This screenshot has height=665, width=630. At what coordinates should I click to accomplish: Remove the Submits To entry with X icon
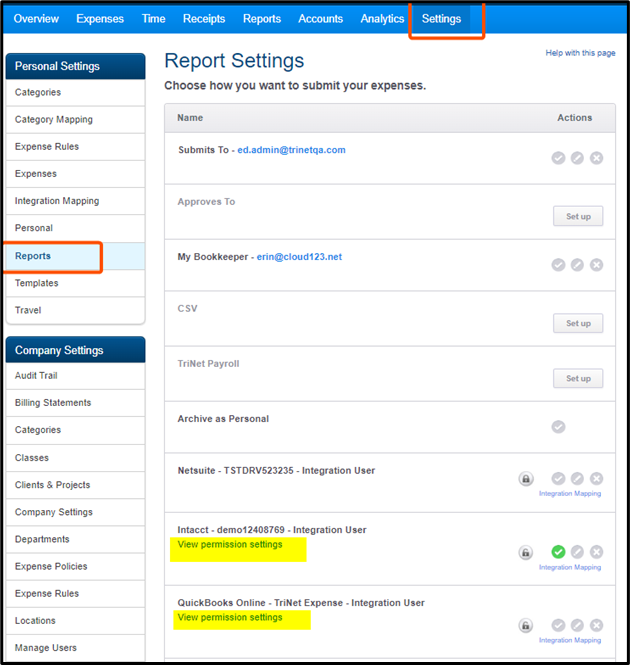(x=596, y=158)
